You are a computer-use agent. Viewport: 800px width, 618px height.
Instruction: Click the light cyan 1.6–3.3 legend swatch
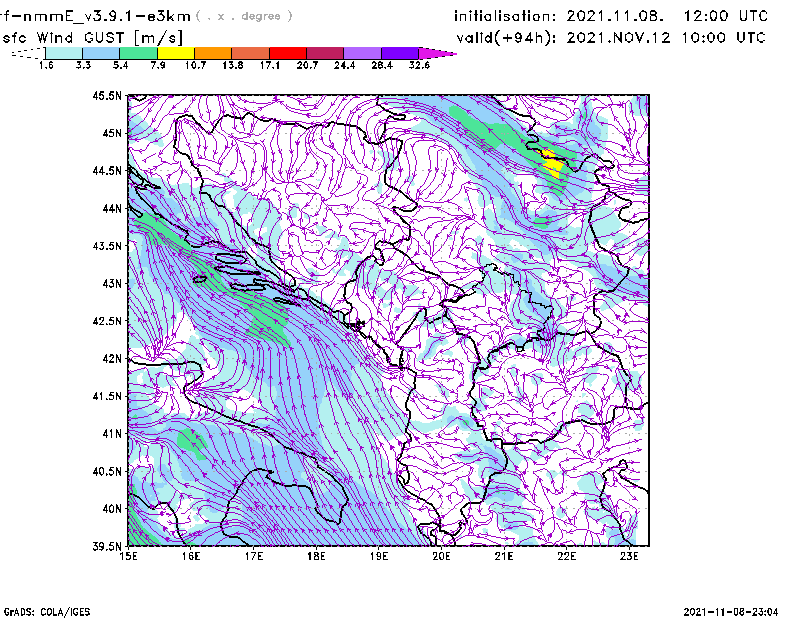coord(64,53)
